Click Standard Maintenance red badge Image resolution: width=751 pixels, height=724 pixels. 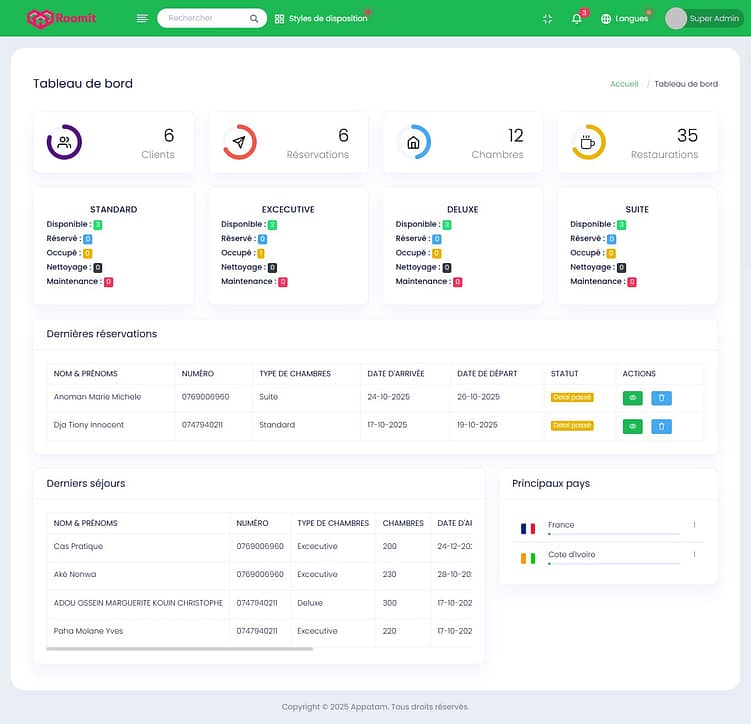[108, 282]
